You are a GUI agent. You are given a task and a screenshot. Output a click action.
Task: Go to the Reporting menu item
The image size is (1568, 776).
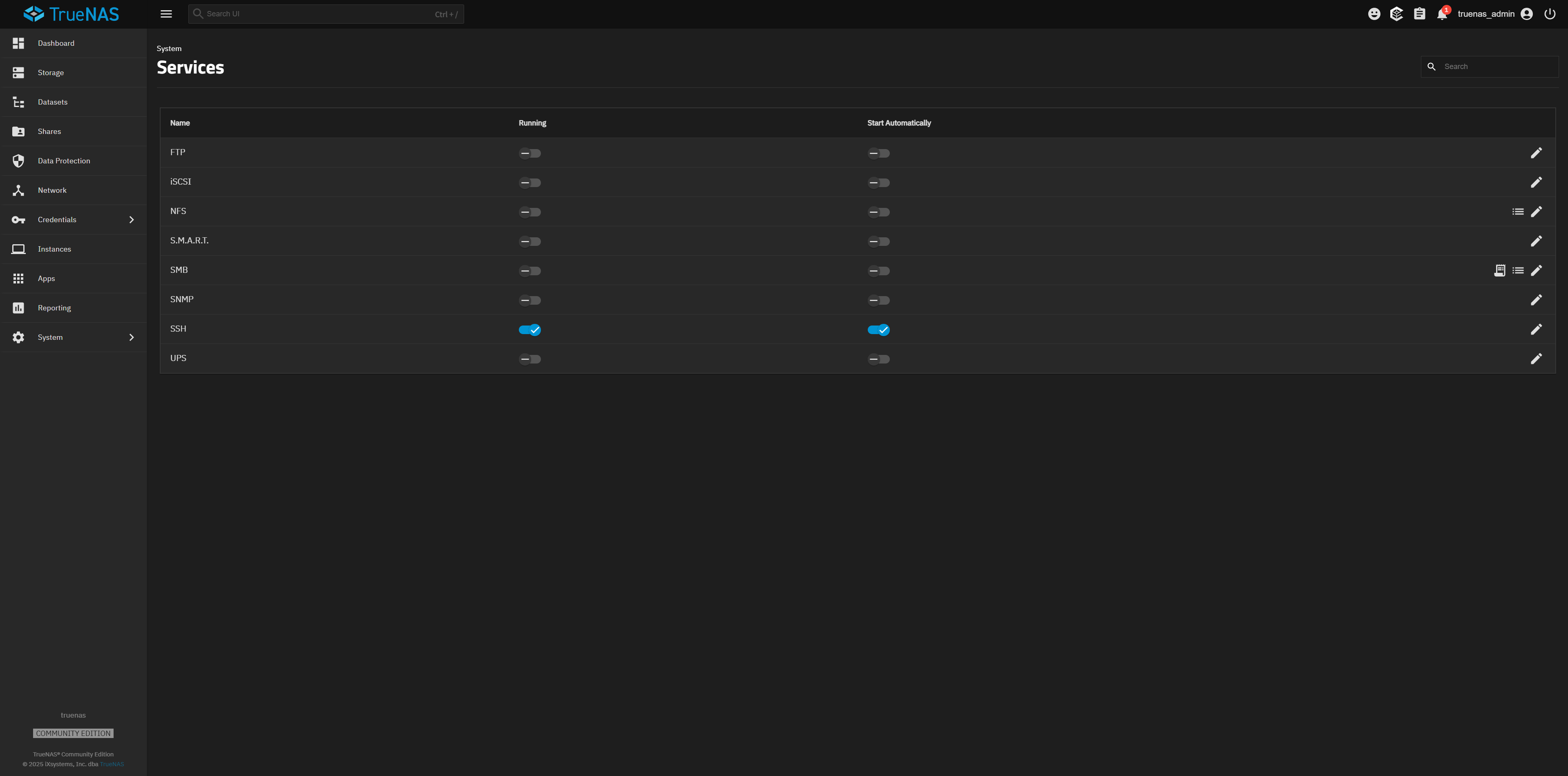[x=73, y=308]
